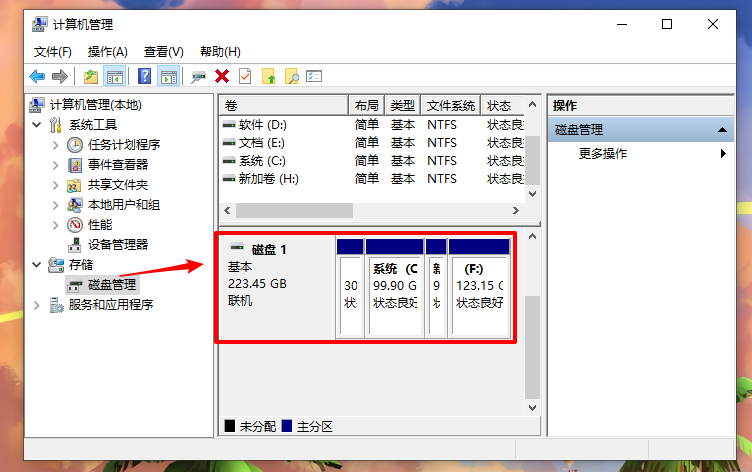
Task: Click the blue Back arrow in toolbar
Action: click(x=37, y=76)
